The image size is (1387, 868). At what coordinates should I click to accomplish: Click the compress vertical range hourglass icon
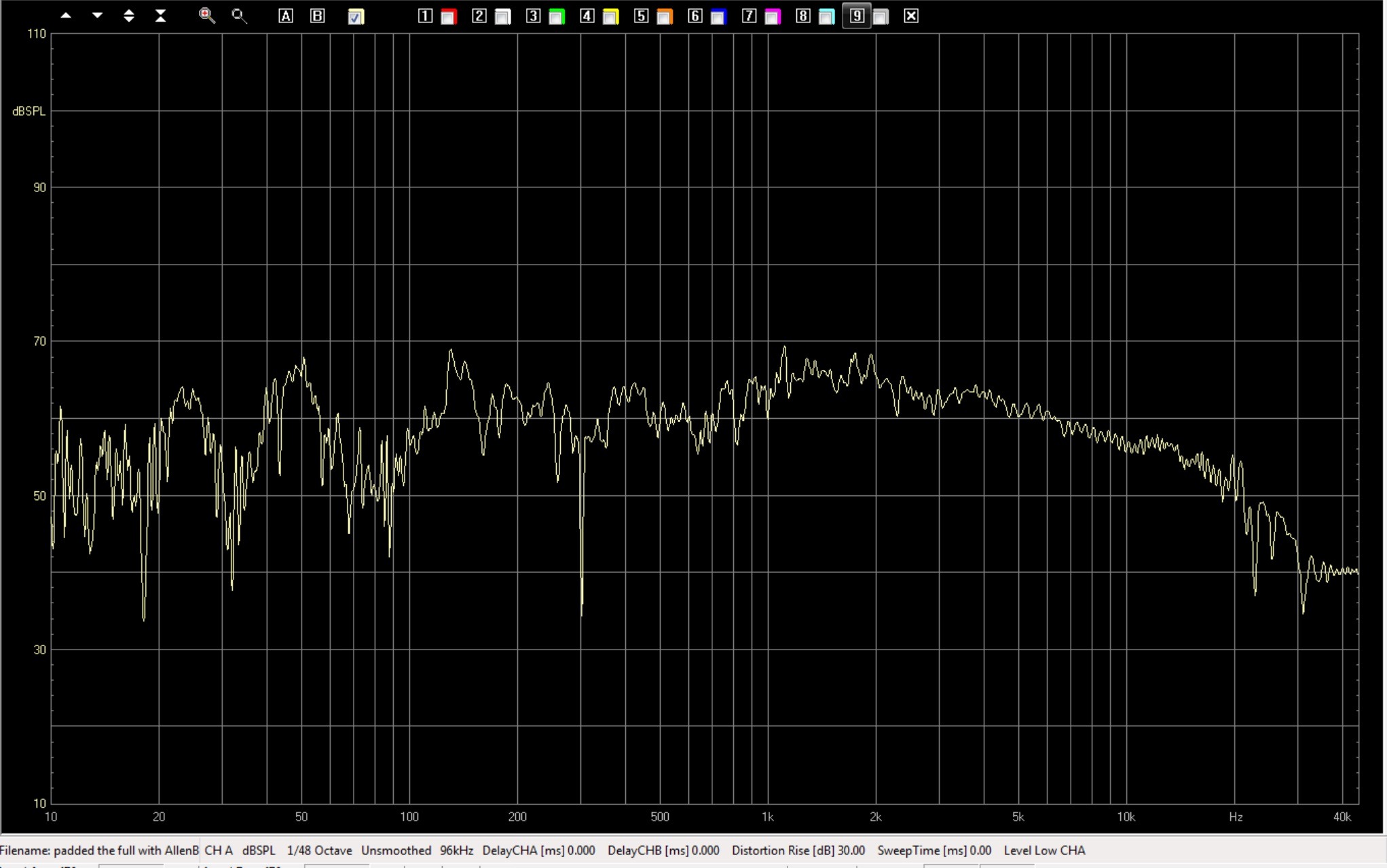(160, 16)
